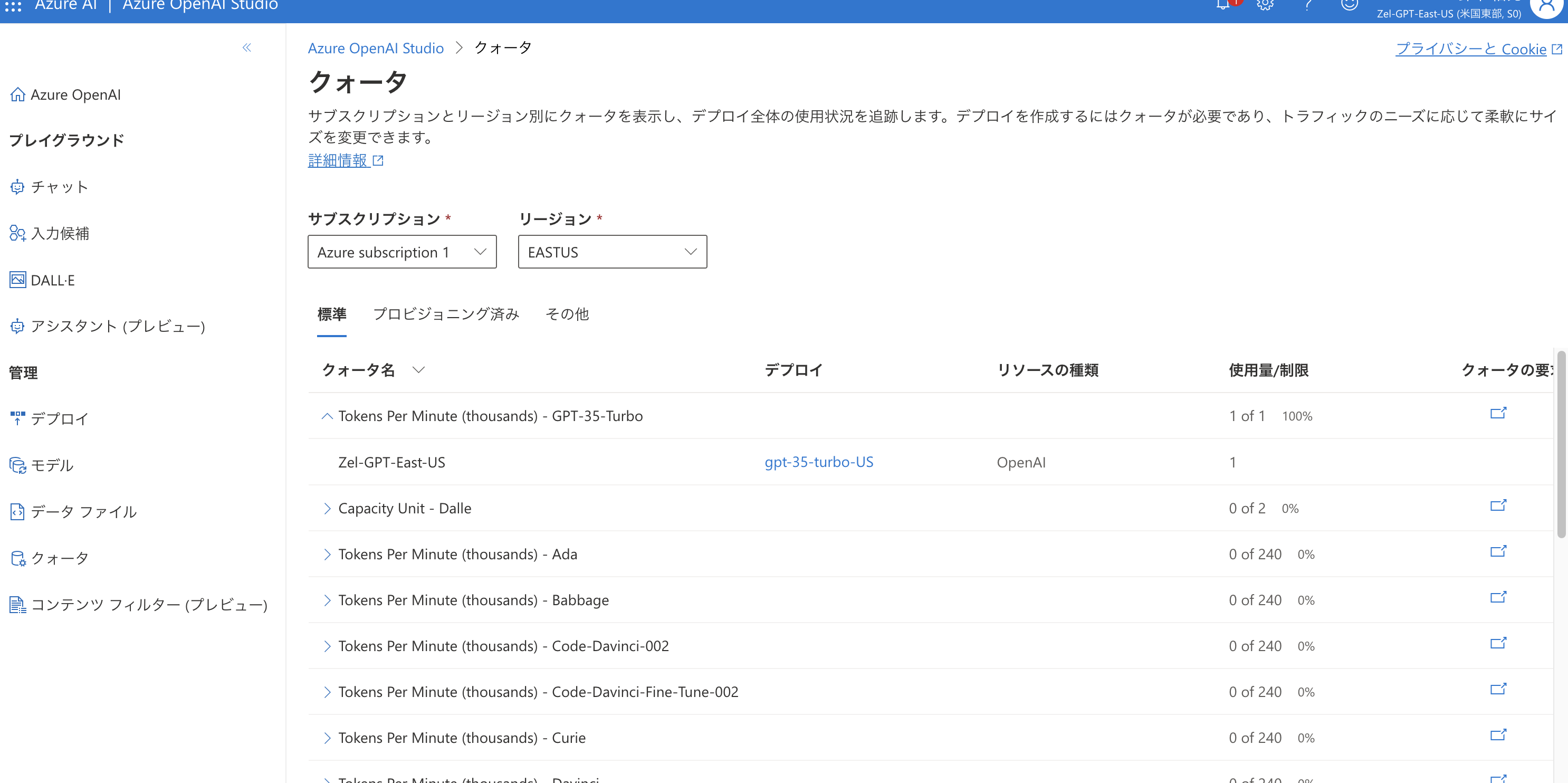Click Azure OpenAI Studio breadcrumb link
Viewport: 1568px width, 783px height.
(x=376, y=48)
